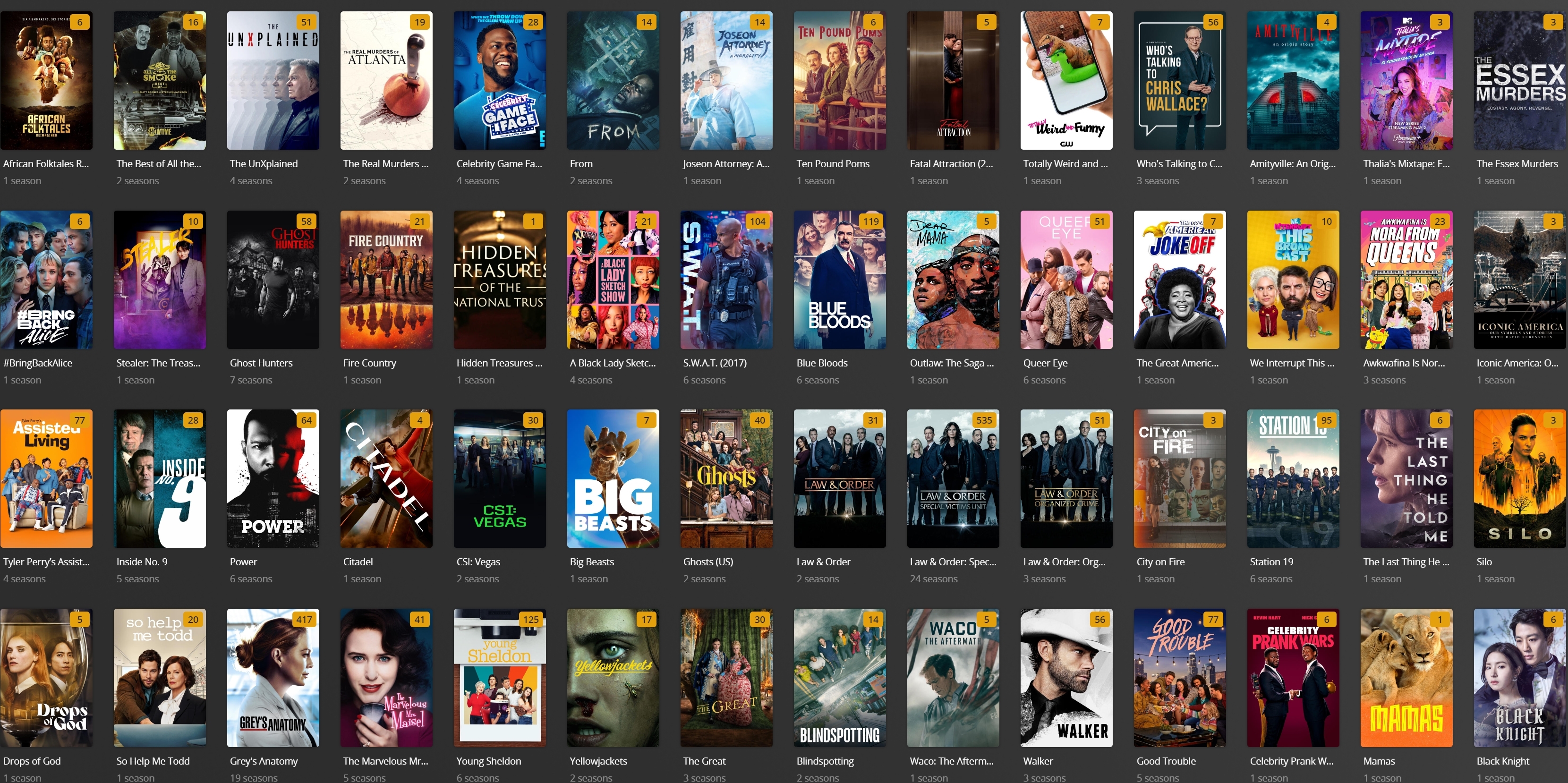Click the 'The Last Thing He ...' title
This screenshot has width=1568, height=783.
[x=1406, y=562]
